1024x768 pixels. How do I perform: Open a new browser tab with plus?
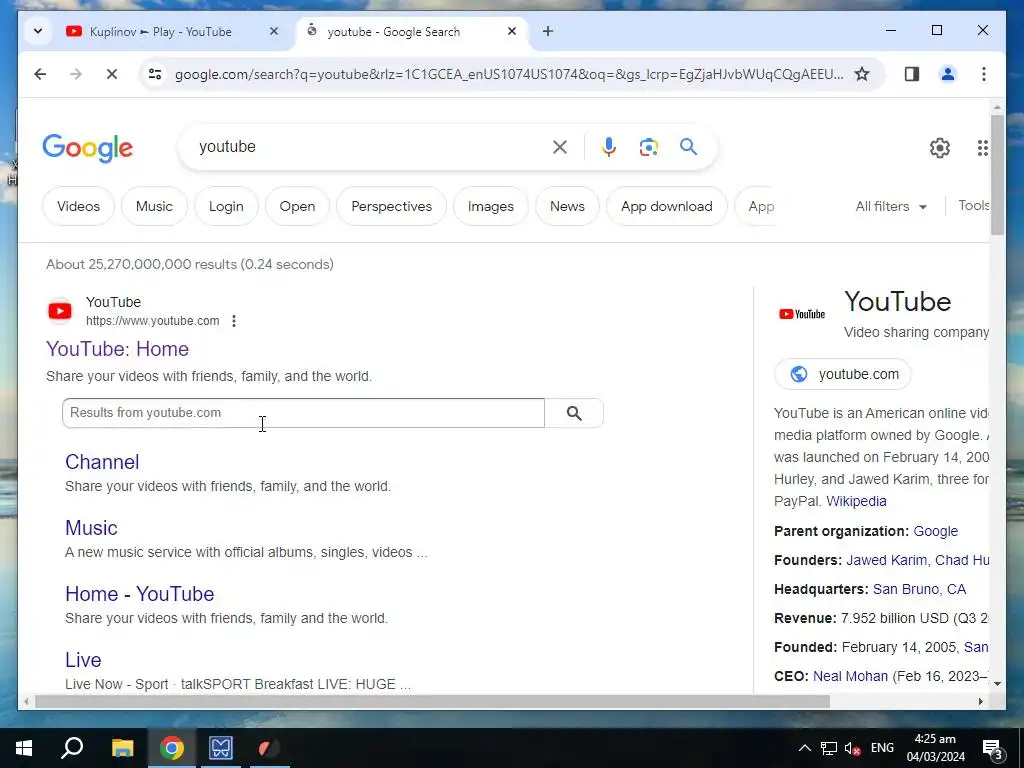(x=548, y=31)
